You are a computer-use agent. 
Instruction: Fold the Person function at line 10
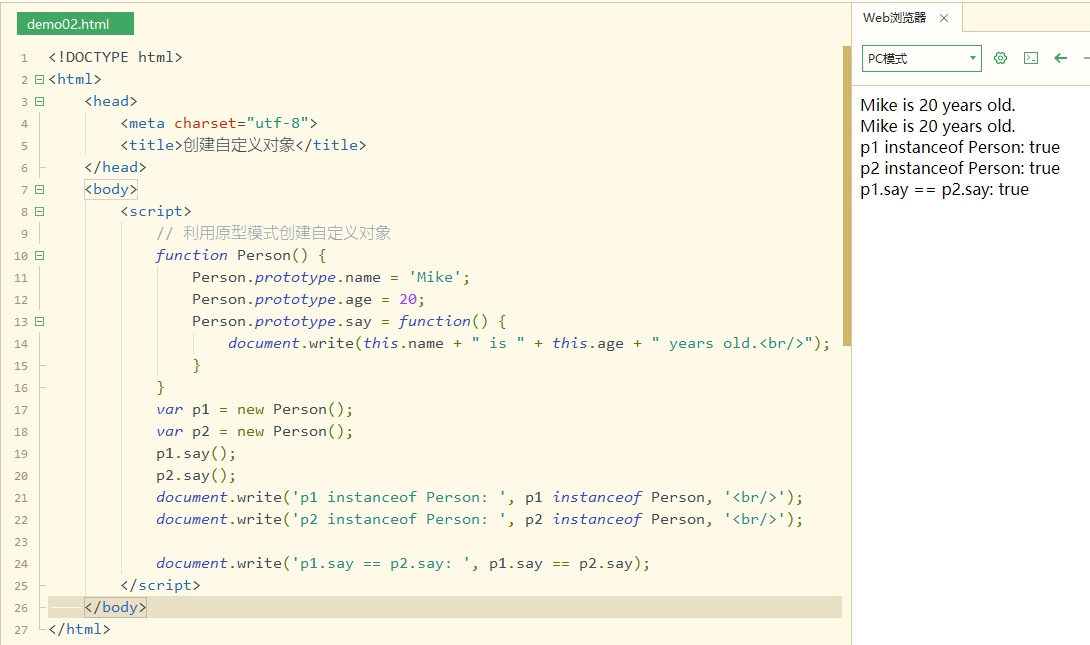coord(40,256)
